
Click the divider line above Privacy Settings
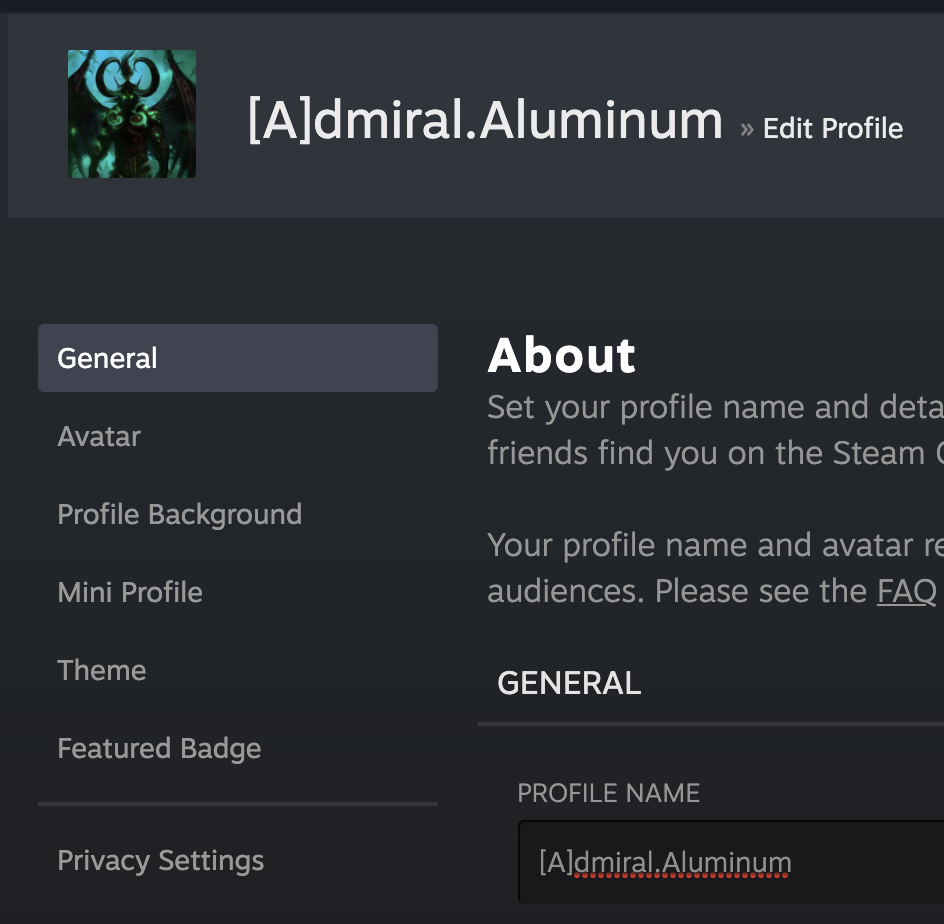(237, 803)
